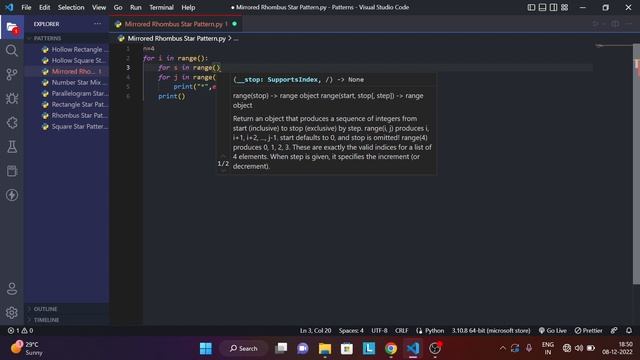Screen dimensions: 640x360
Task: Open the Run and Debug view
Action: click(x=12, y=98)
